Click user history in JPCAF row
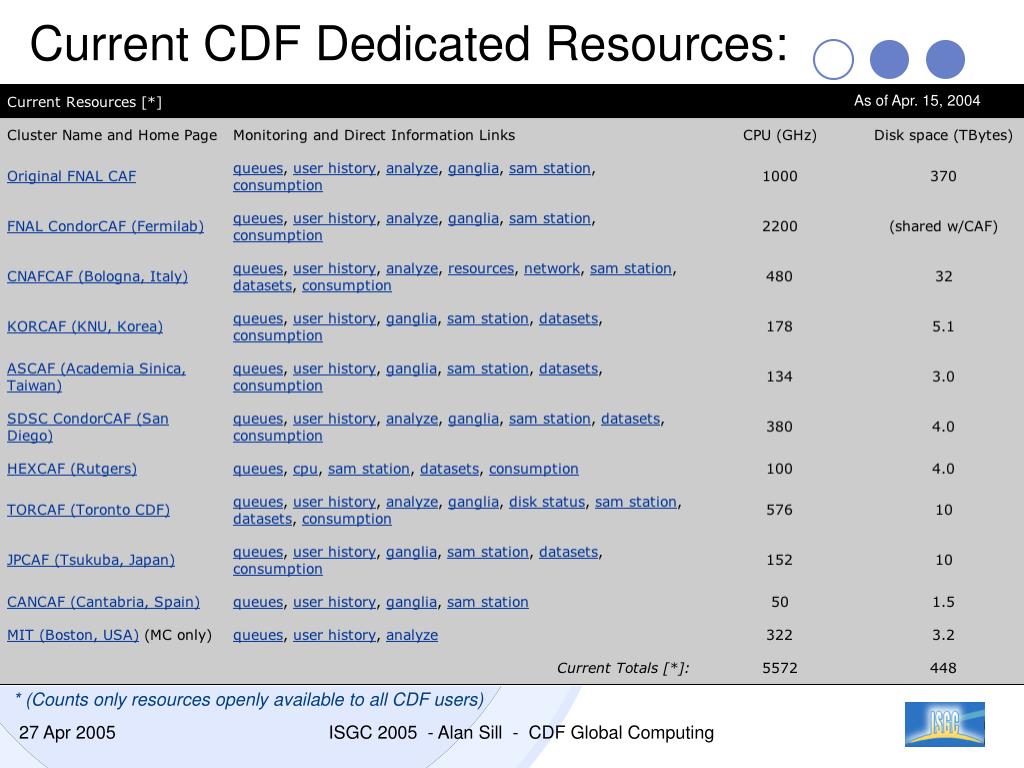Screen dimensions: 1024x768 334,552
